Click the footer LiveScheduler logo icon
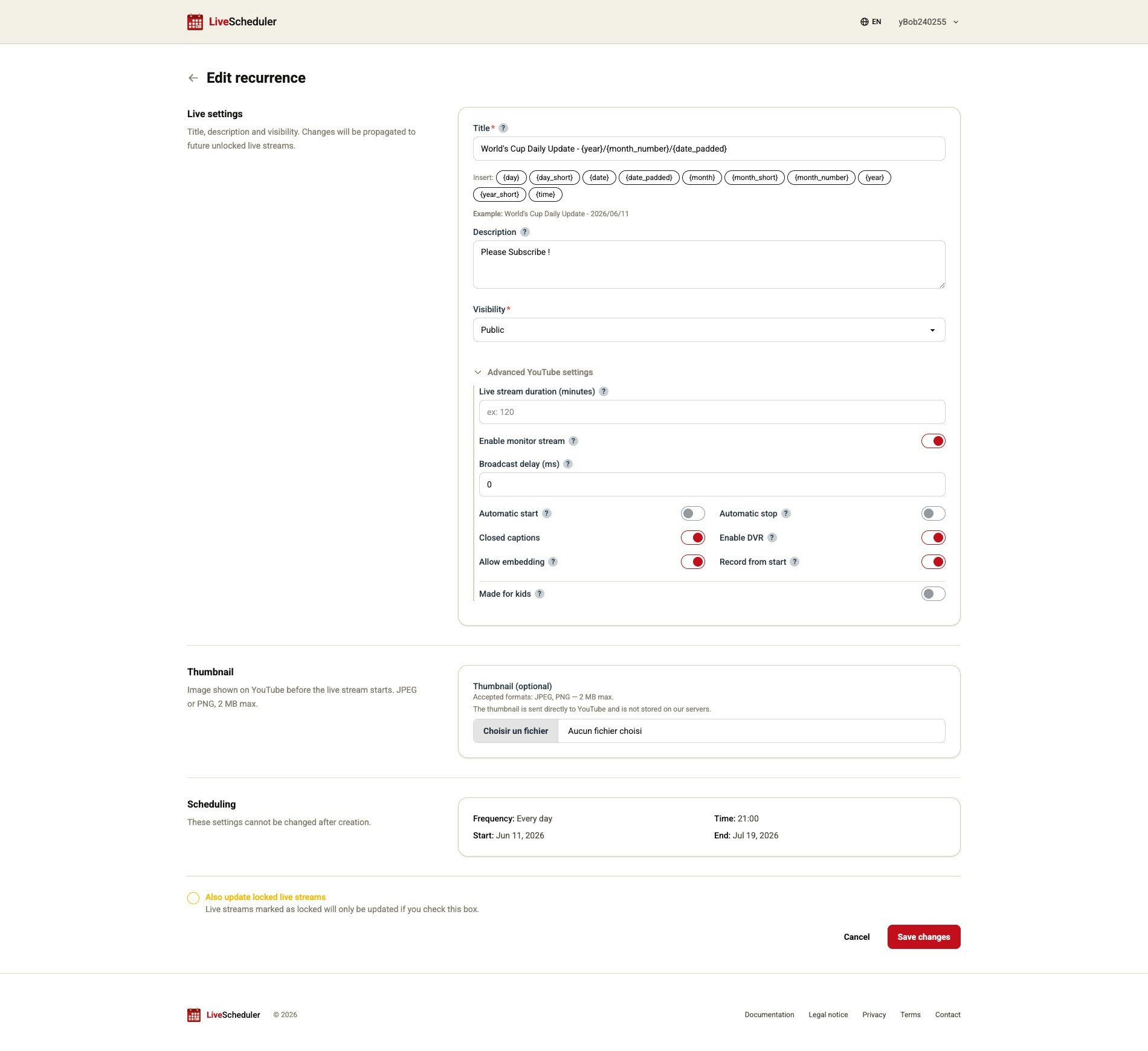1148x1051 pixels. pos(194,1015)
